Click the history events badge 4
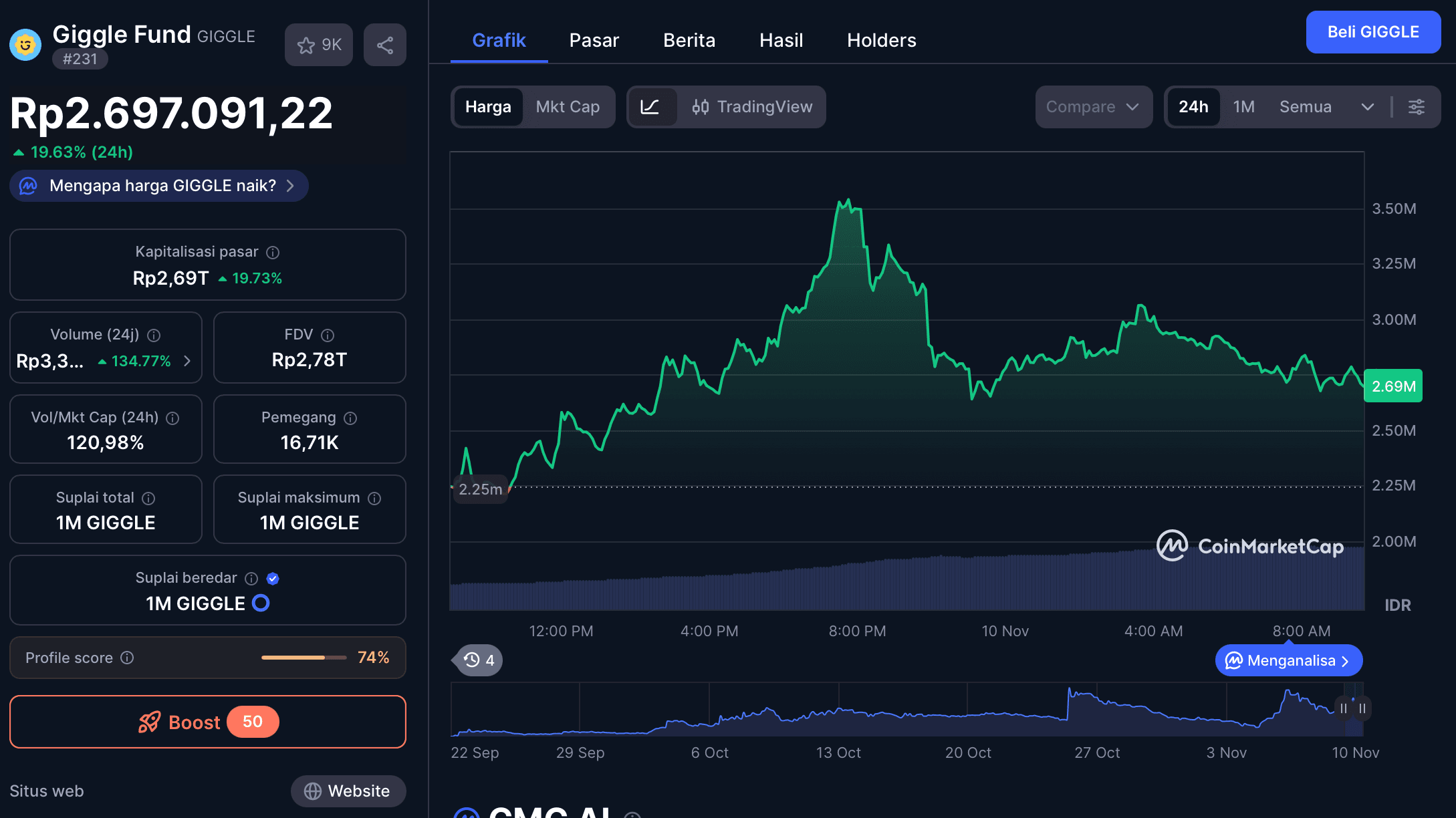The height and width of the screenshot is (818, 1456). pyautogui.click(x=479, y=660)
